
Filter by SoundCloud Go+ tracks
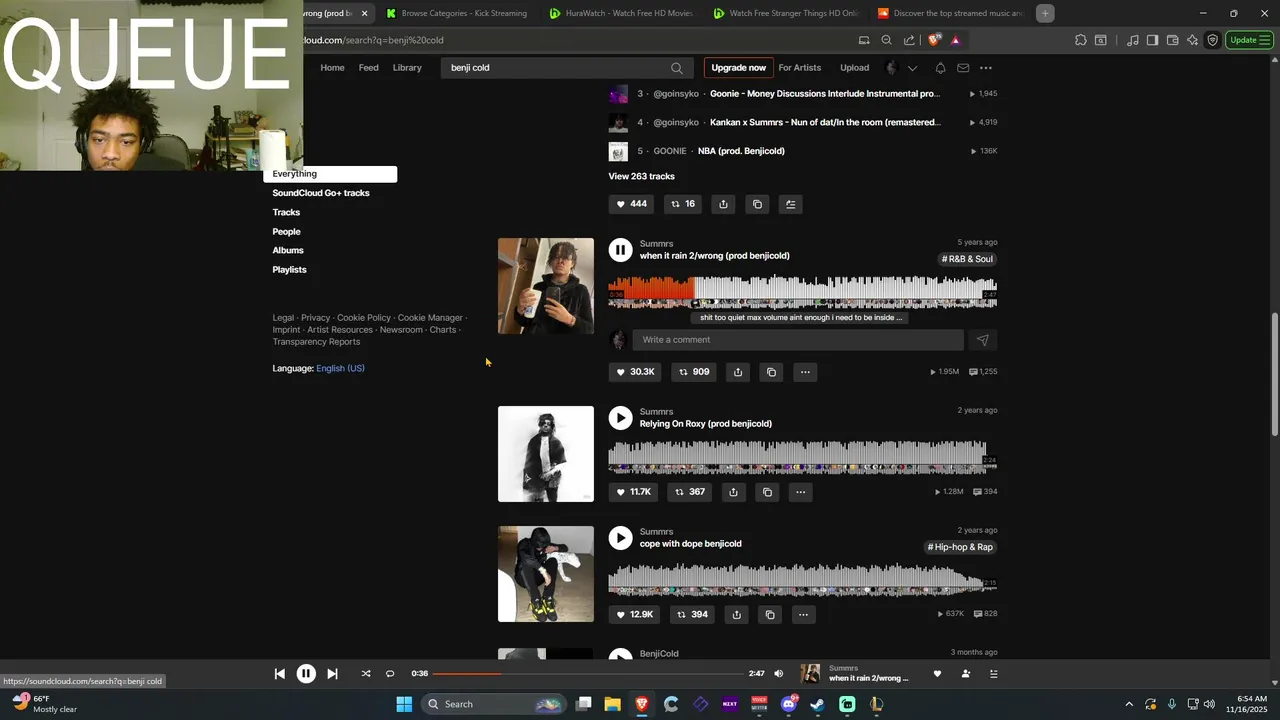[x=321, y=193]
